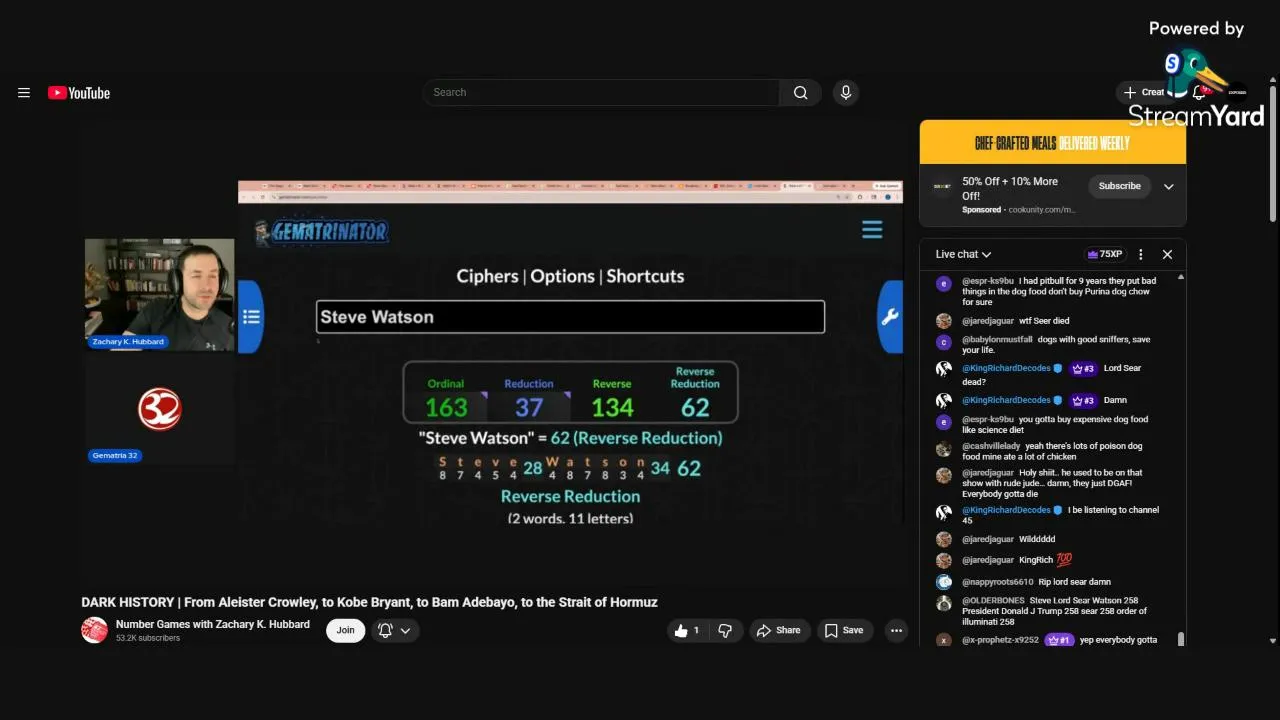Click @cashvillelady chat message
This screenshot has height=720, width=1280.
coord(1052,451)
